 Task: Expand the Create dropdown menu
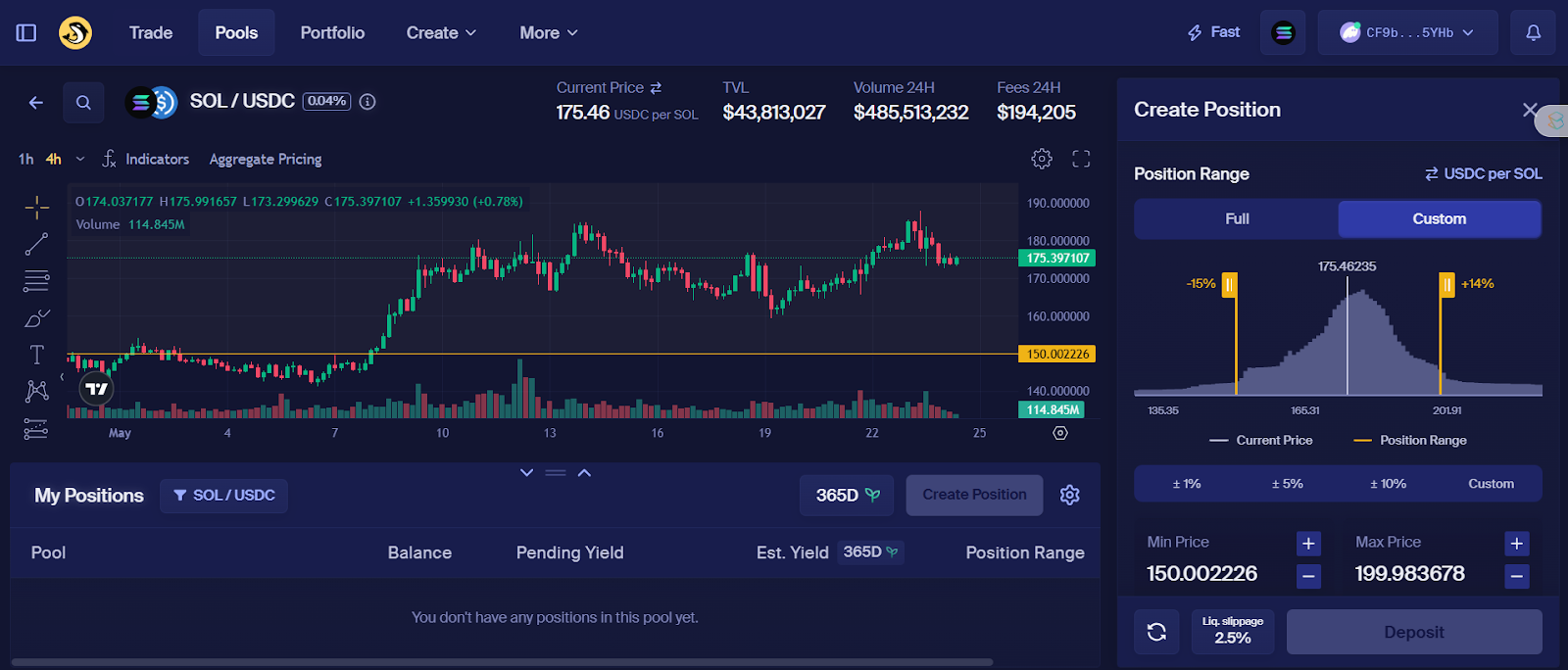[441, 32]
